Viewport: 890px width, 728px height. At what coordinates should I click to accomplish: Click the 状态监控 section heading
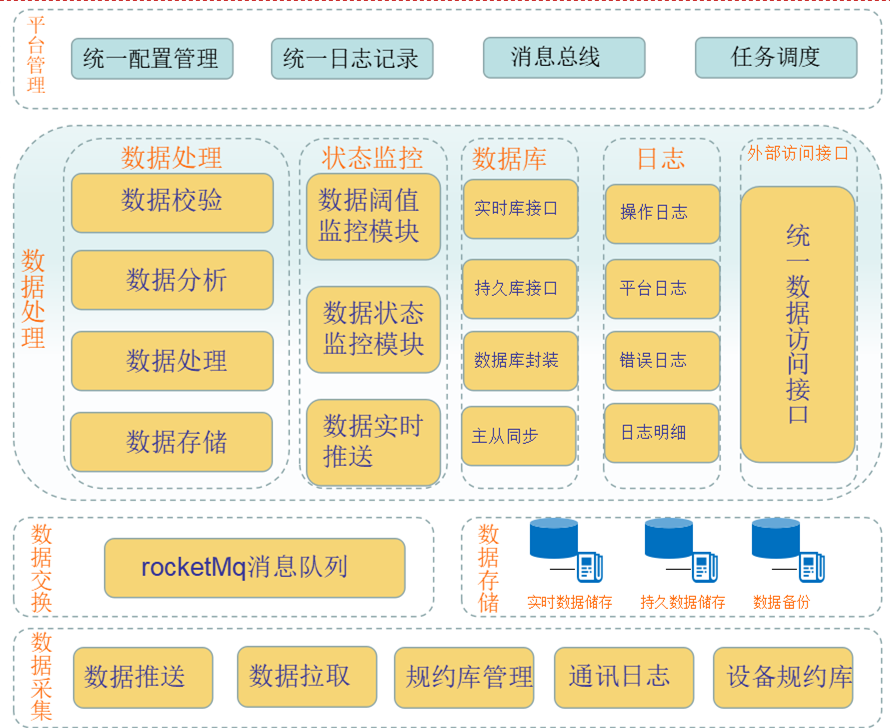[x=372, y=158]
